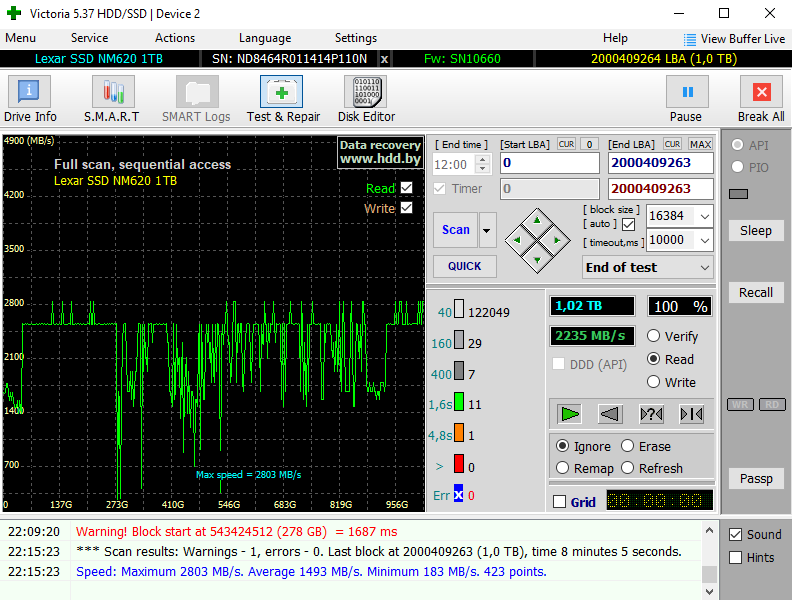792x600 pixels.
Task: Click the left arrow on direction diamond
Action: point(517,240)
